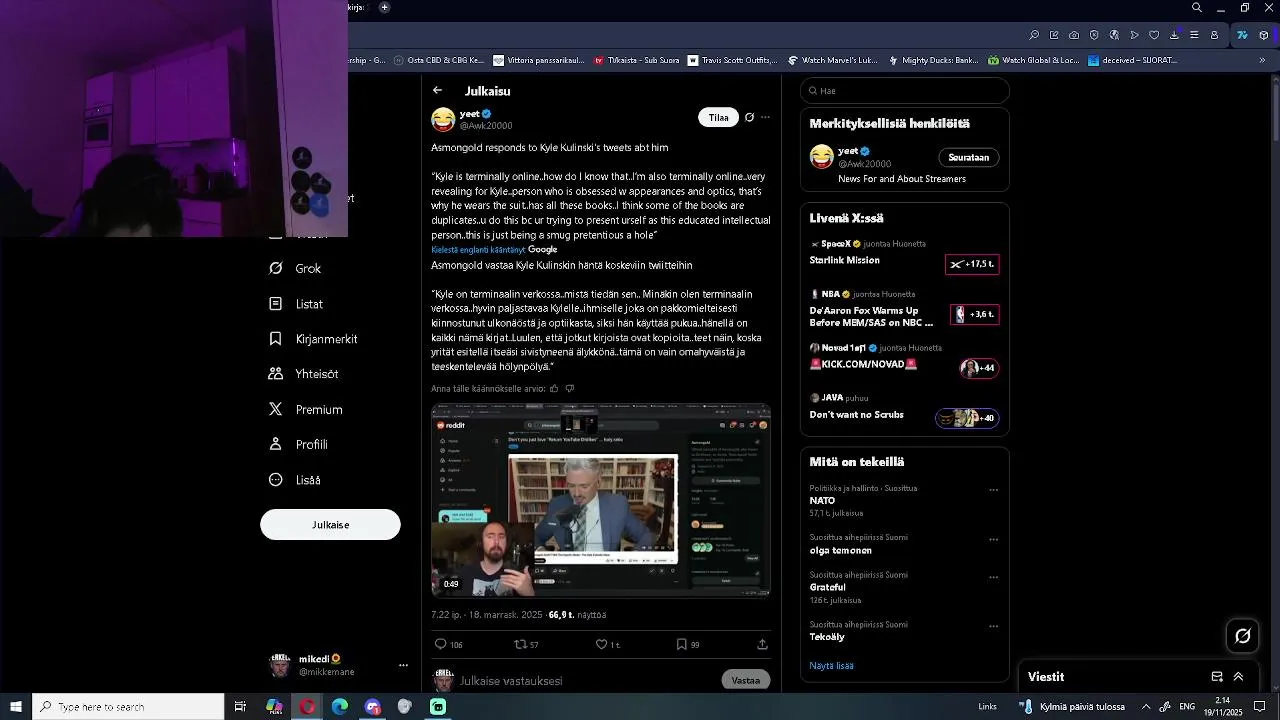Viewport: 1280px width, 720px height.
Task: Open mikedi account switcher menu
Action: [339, 665]
